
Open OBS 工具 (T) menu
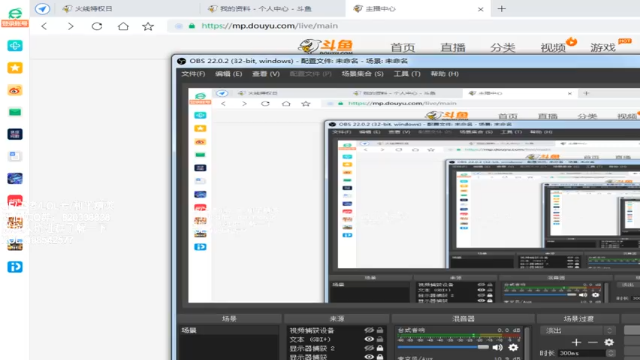pyautogui.click(x=407, y=74)
